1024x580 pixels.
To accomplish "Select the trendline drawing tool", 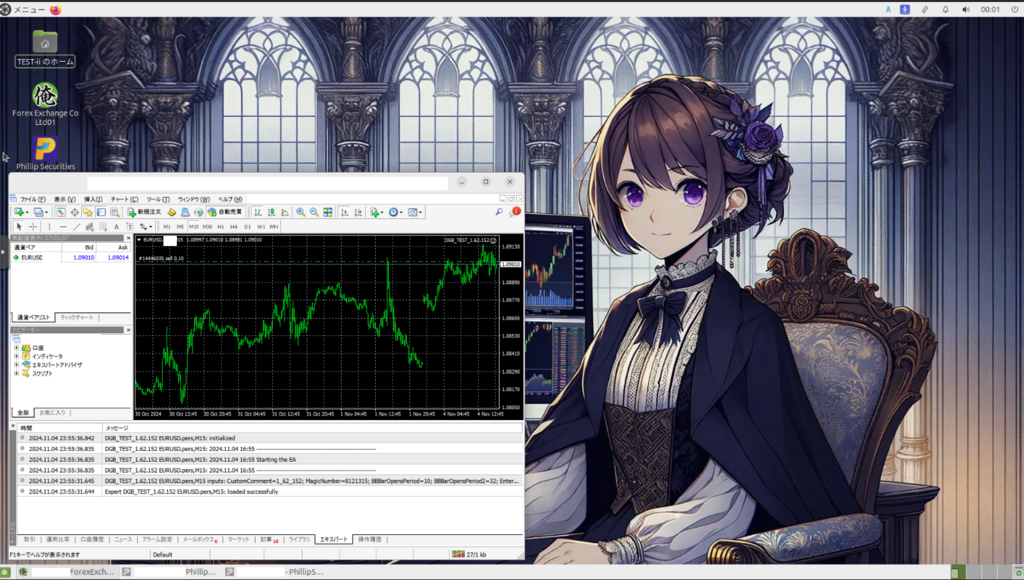I will click(76, 227).
